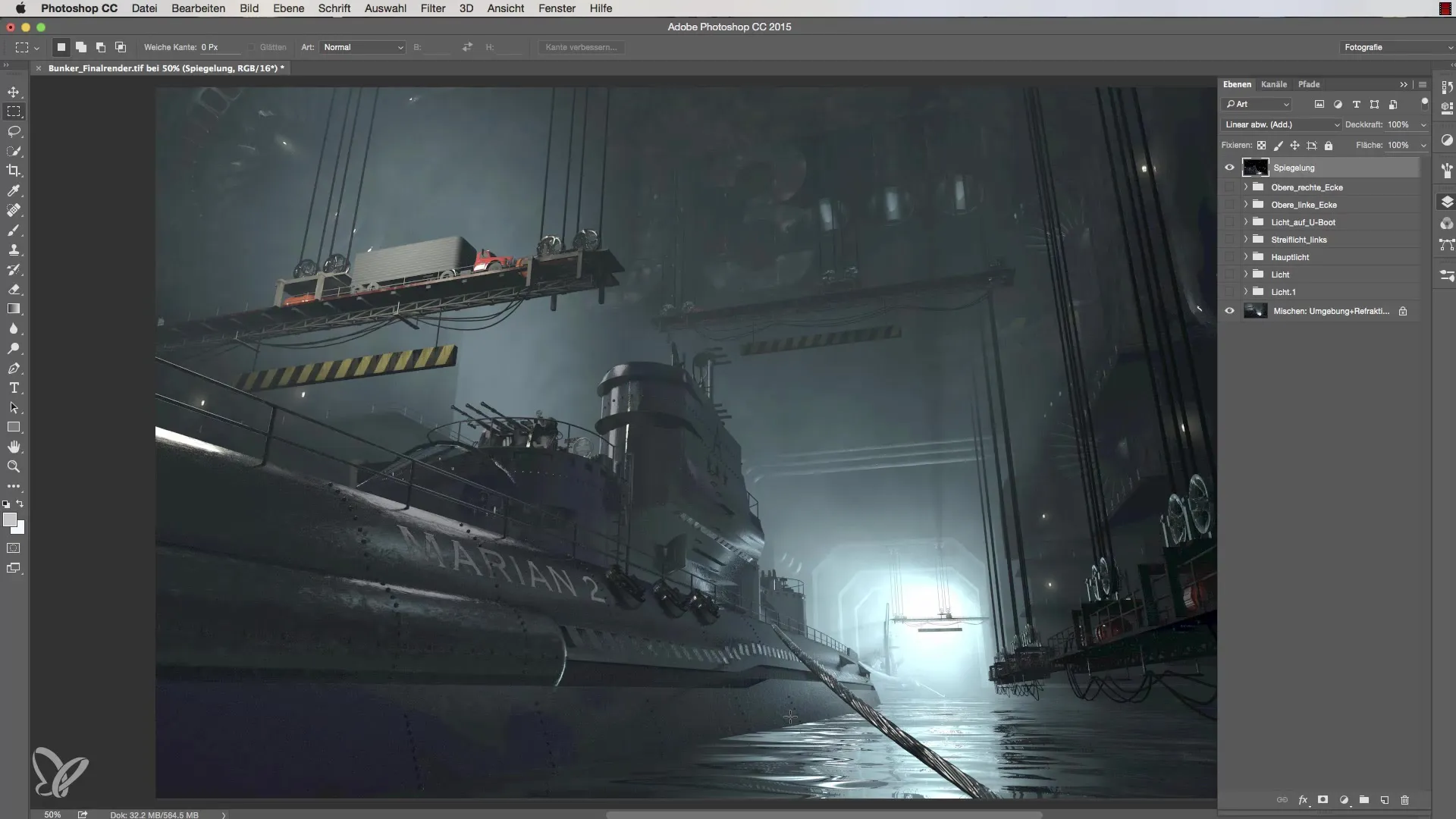This screenshot has height=819, width=1456.
Task: Hide the Spiegelung layer
Action: click(x=1229, y=168)
